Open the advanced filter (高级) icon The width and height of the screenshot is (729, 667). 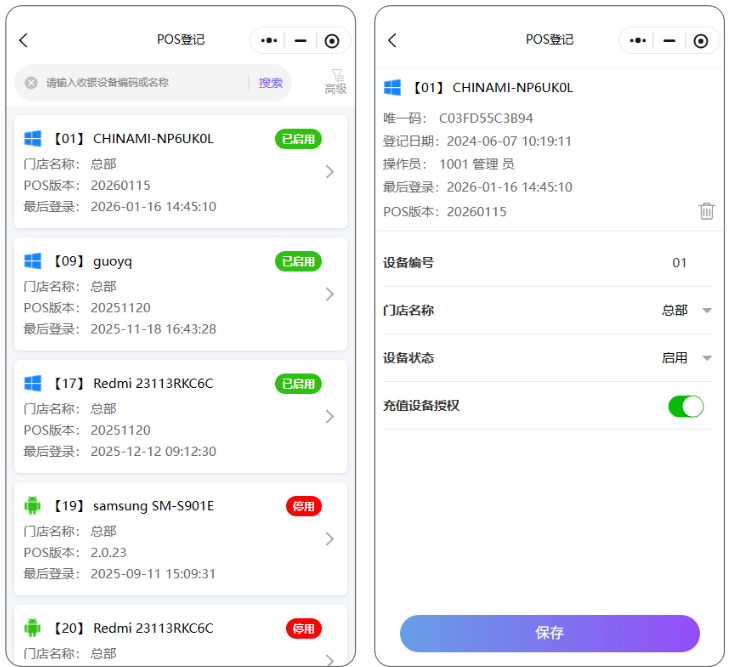[336, 80]
